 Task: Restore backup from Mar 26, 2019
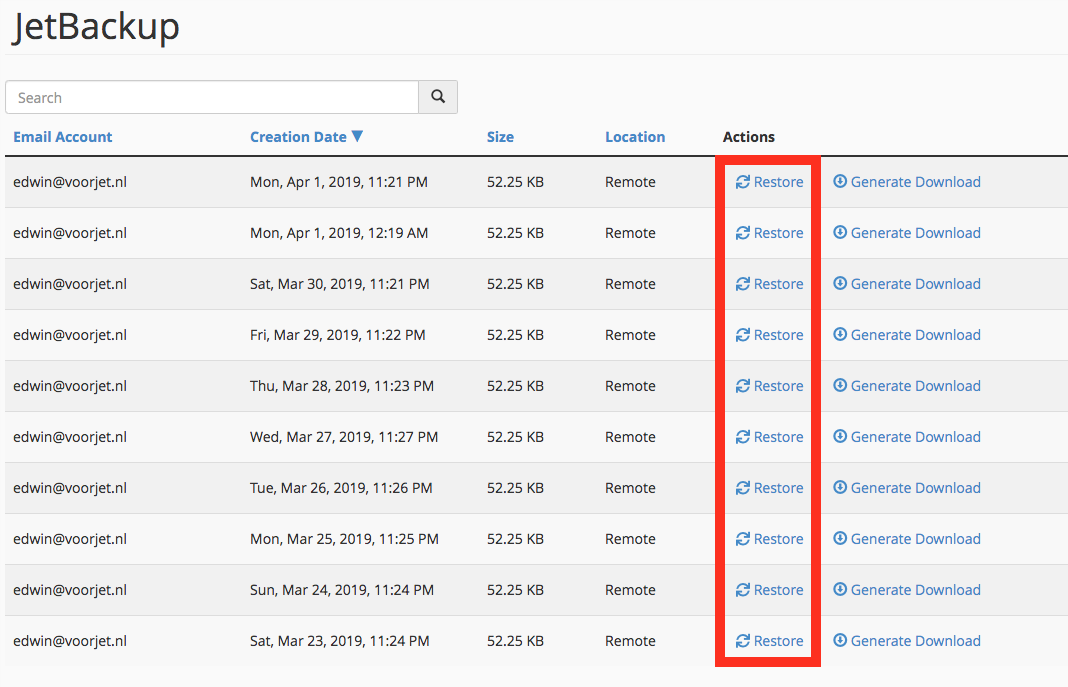(x=770, y=488)
